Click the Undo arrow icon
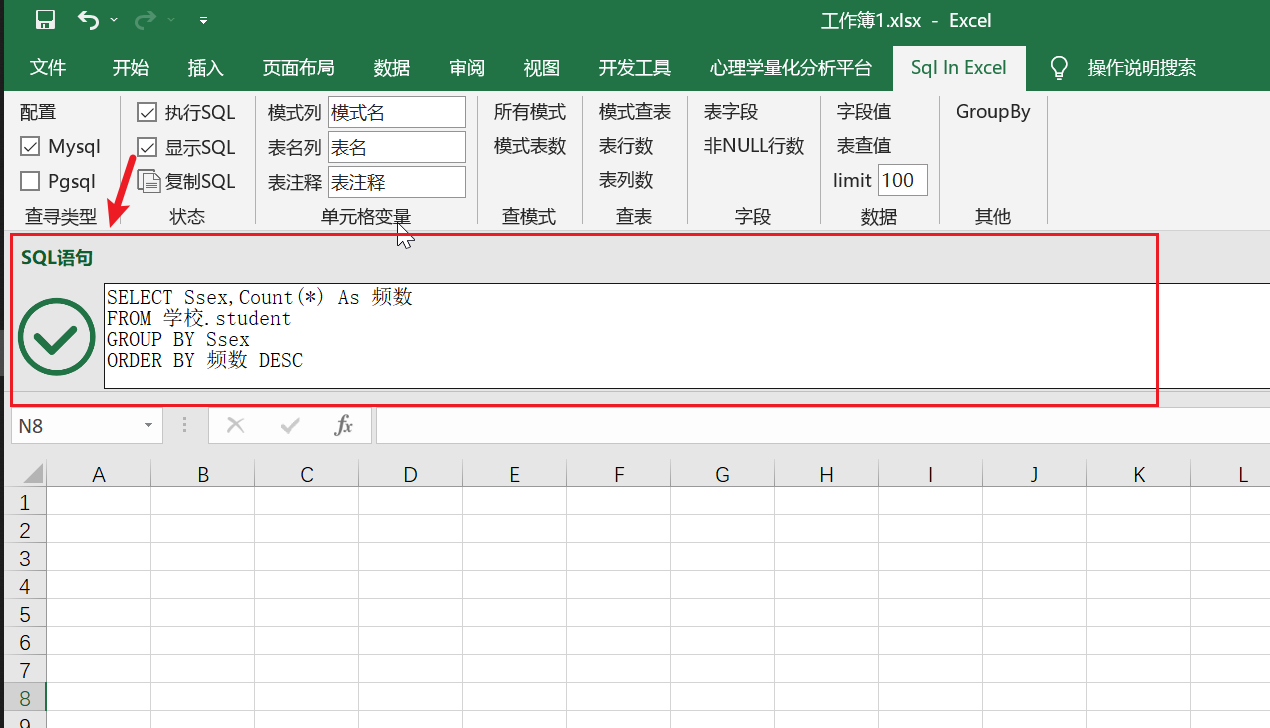 click(87, 19)
